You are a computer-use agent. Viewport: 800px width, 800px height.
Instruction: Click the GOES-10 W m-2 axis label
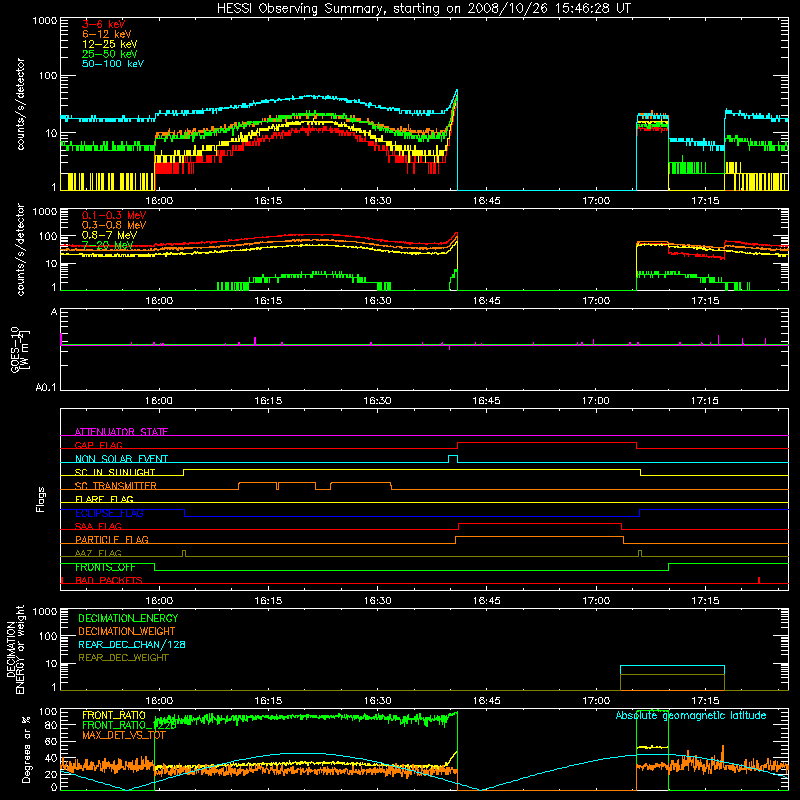click(20, 349)
